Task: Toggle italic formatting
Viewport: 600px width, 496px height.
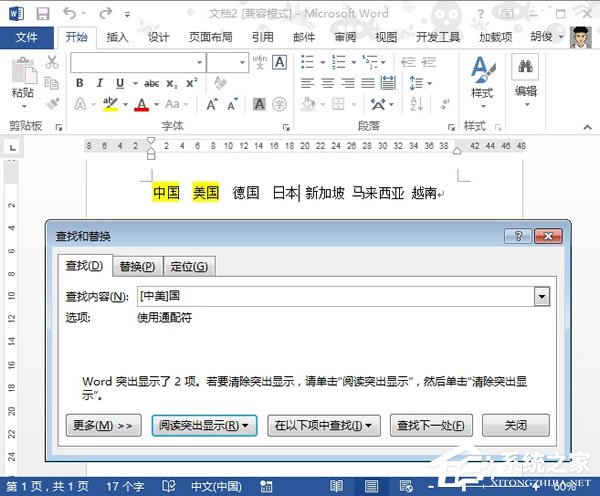Action: click(100, 83)
